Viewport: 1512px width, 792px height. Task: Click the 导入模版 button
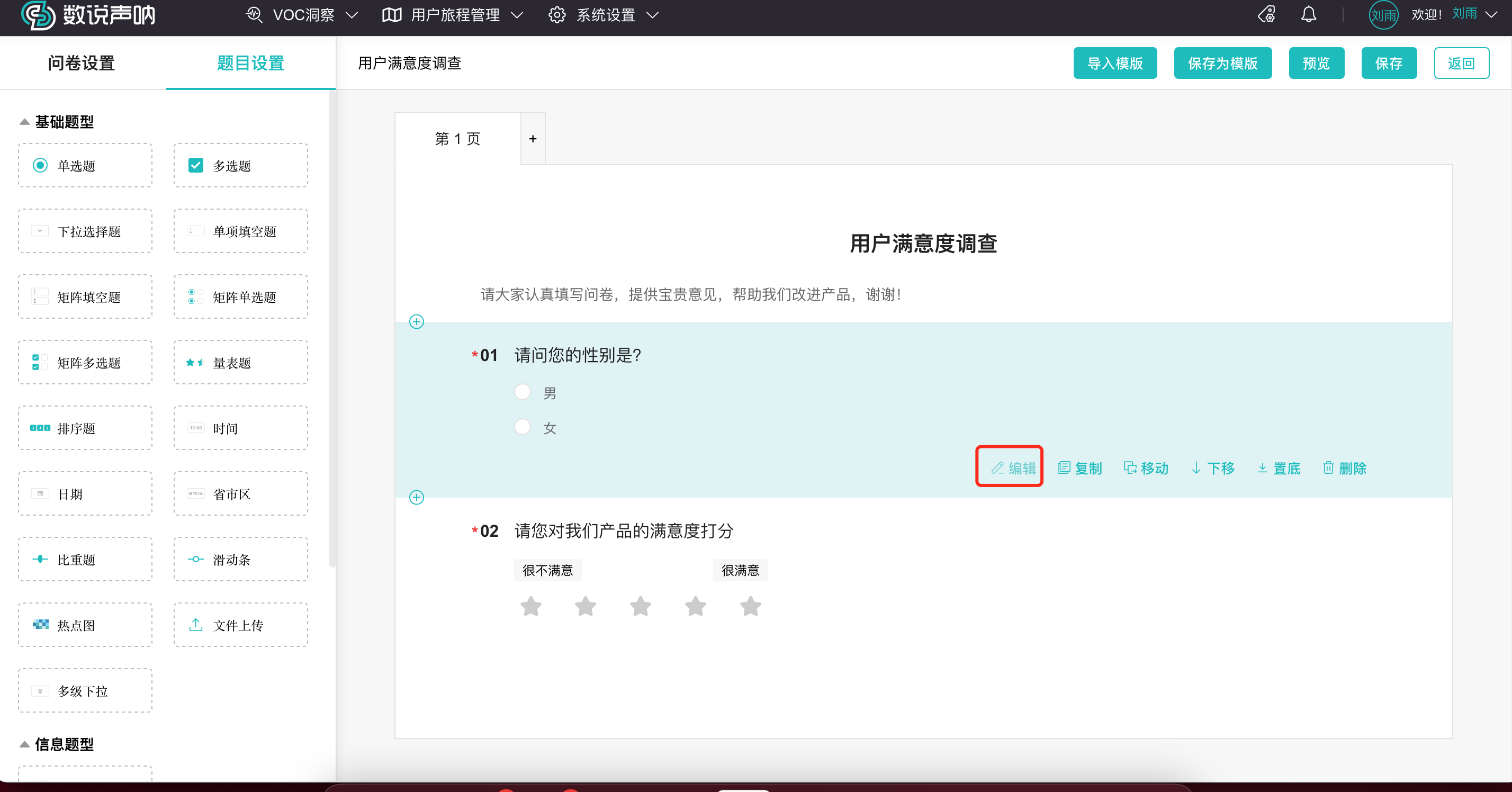1114,63
